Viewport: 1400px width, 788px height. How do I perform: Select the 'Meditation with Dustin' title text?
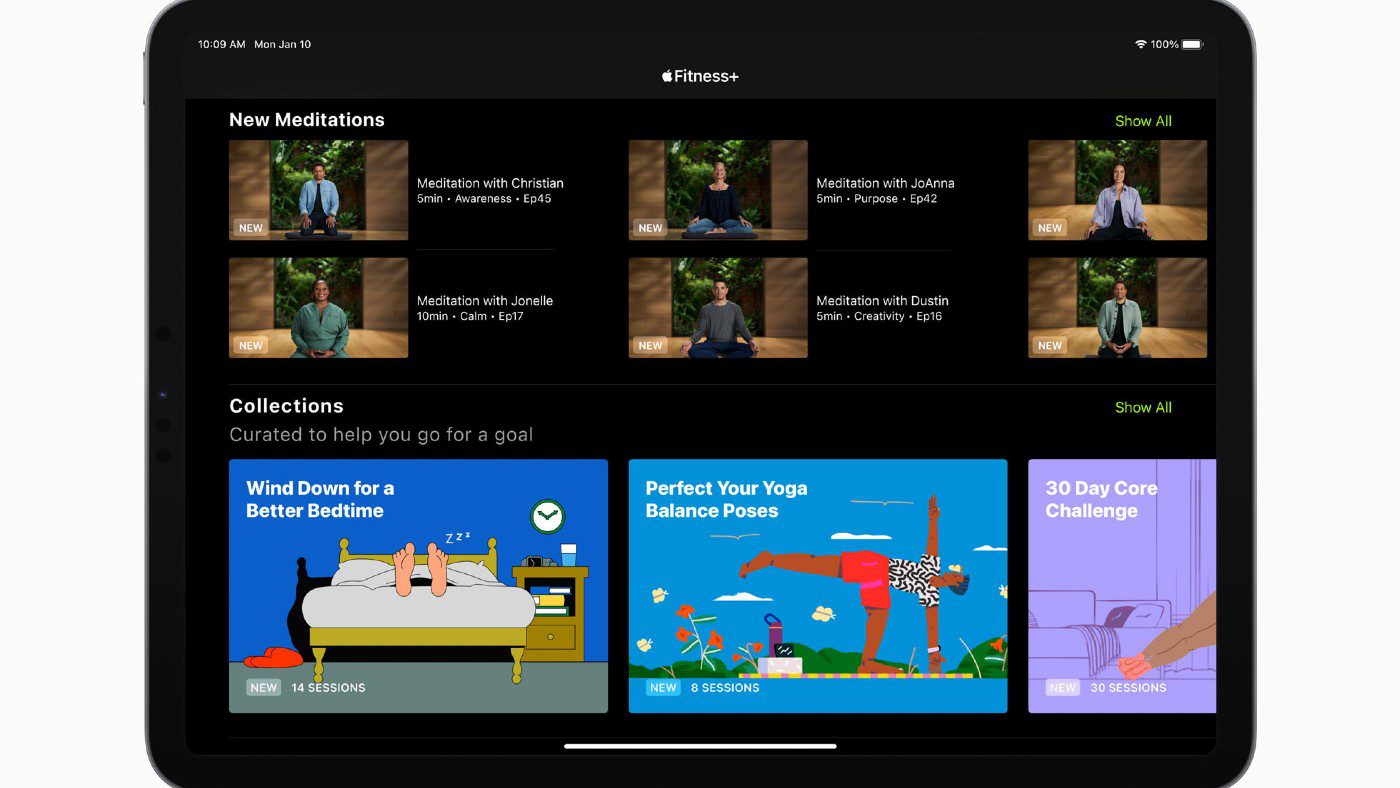point(882,300)
